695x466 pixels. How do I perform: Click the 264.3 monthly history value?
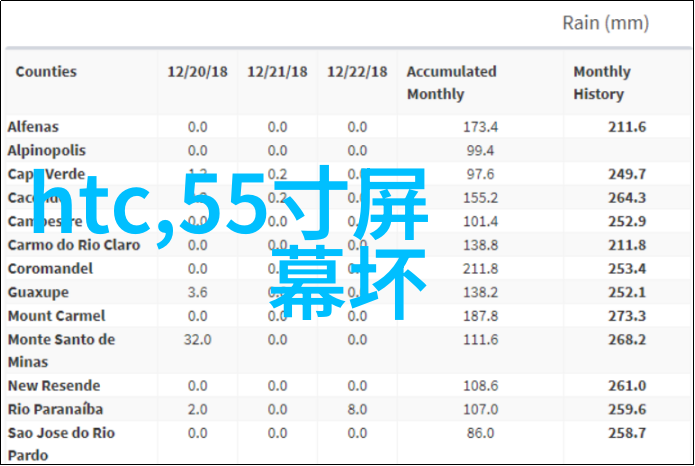pyautogui.click(x=627, y=198)
